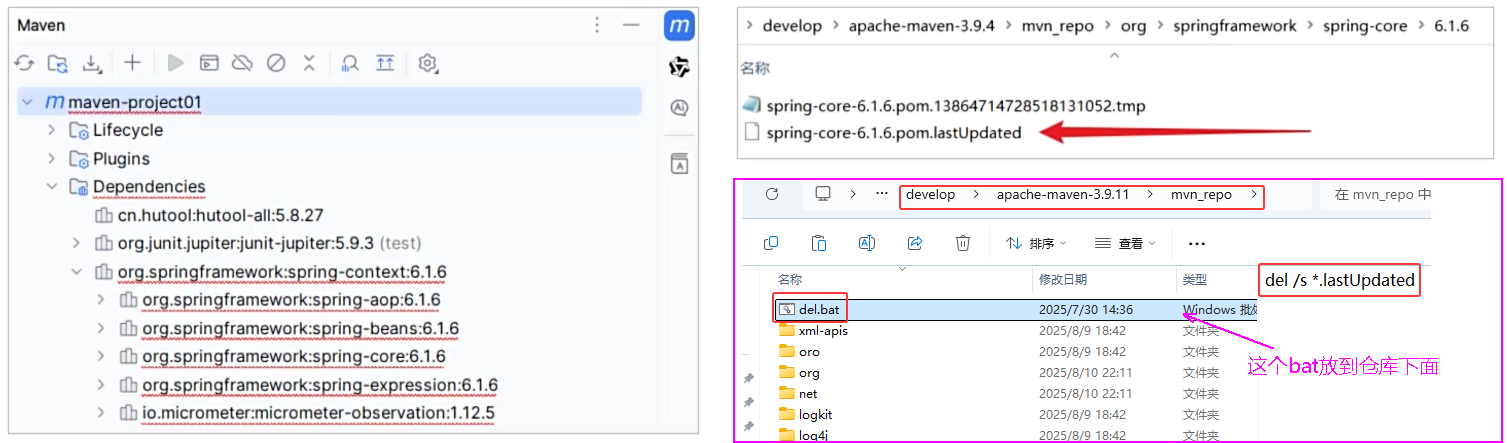1507x443 pixels.
Task: Click the Reload All Maven Projects icon
Action: point(24,64)
